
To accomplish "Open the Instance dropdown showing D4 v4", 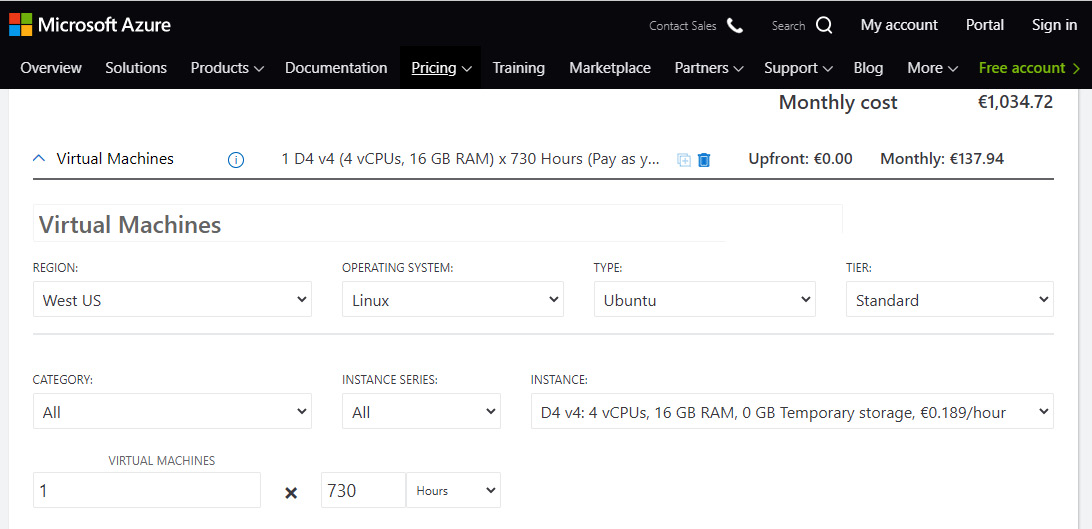I will 793,411.
